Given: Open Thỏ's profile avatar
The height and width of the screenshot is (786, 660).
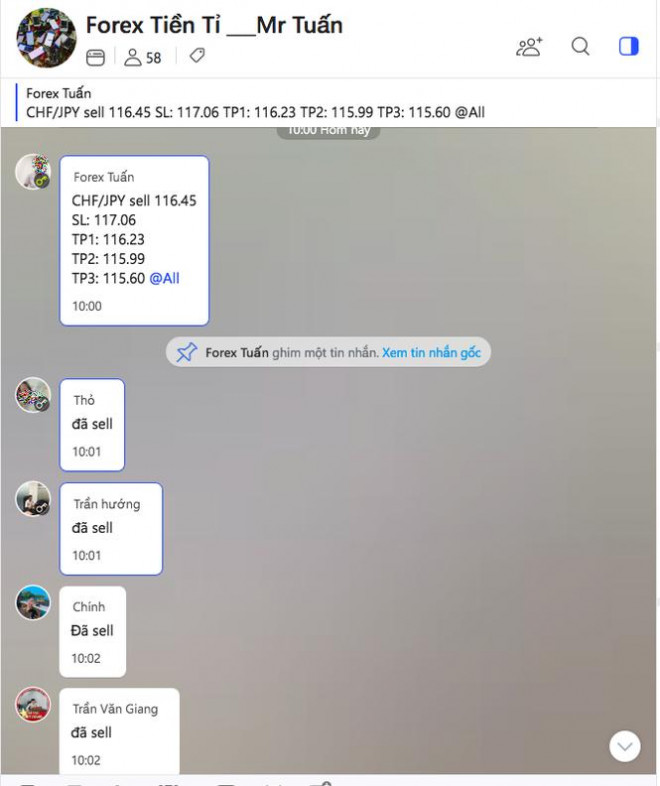Looking at the screenshot, I should (33, 395).
